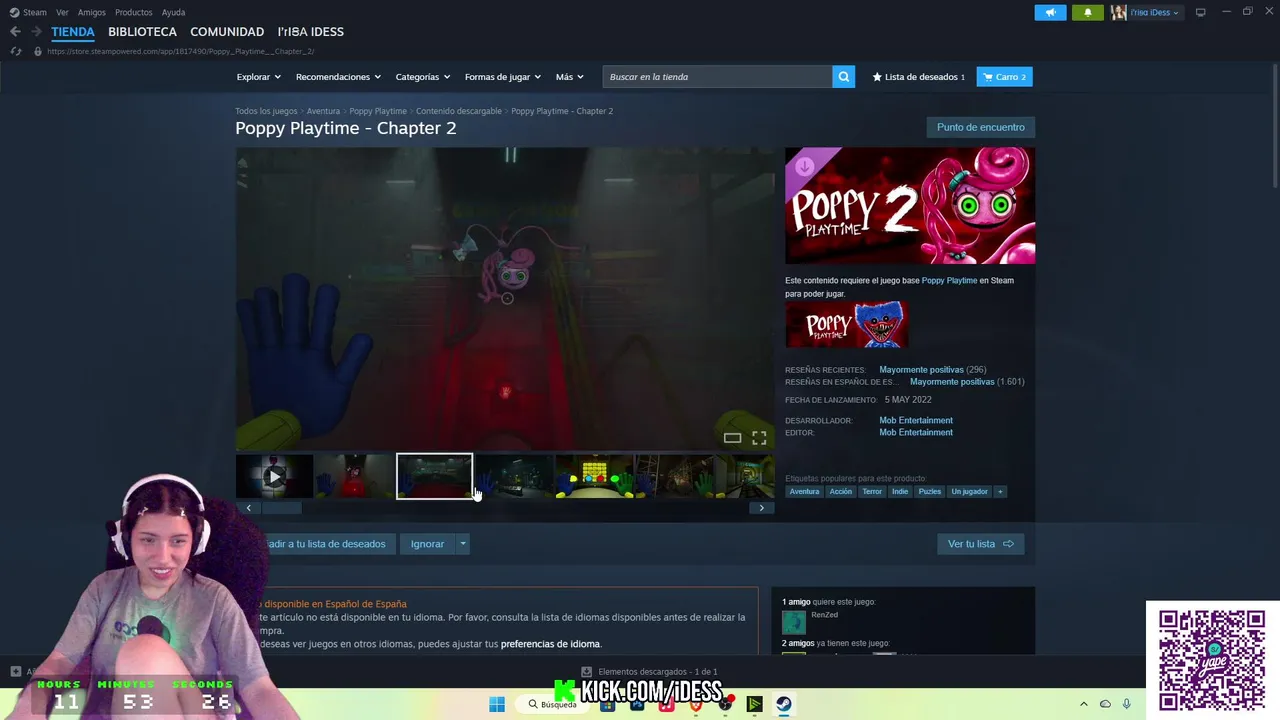Click the Big Picture mode monitor icon
The height and width of the screenshot is (720, 1280).
coord(1201,12)
